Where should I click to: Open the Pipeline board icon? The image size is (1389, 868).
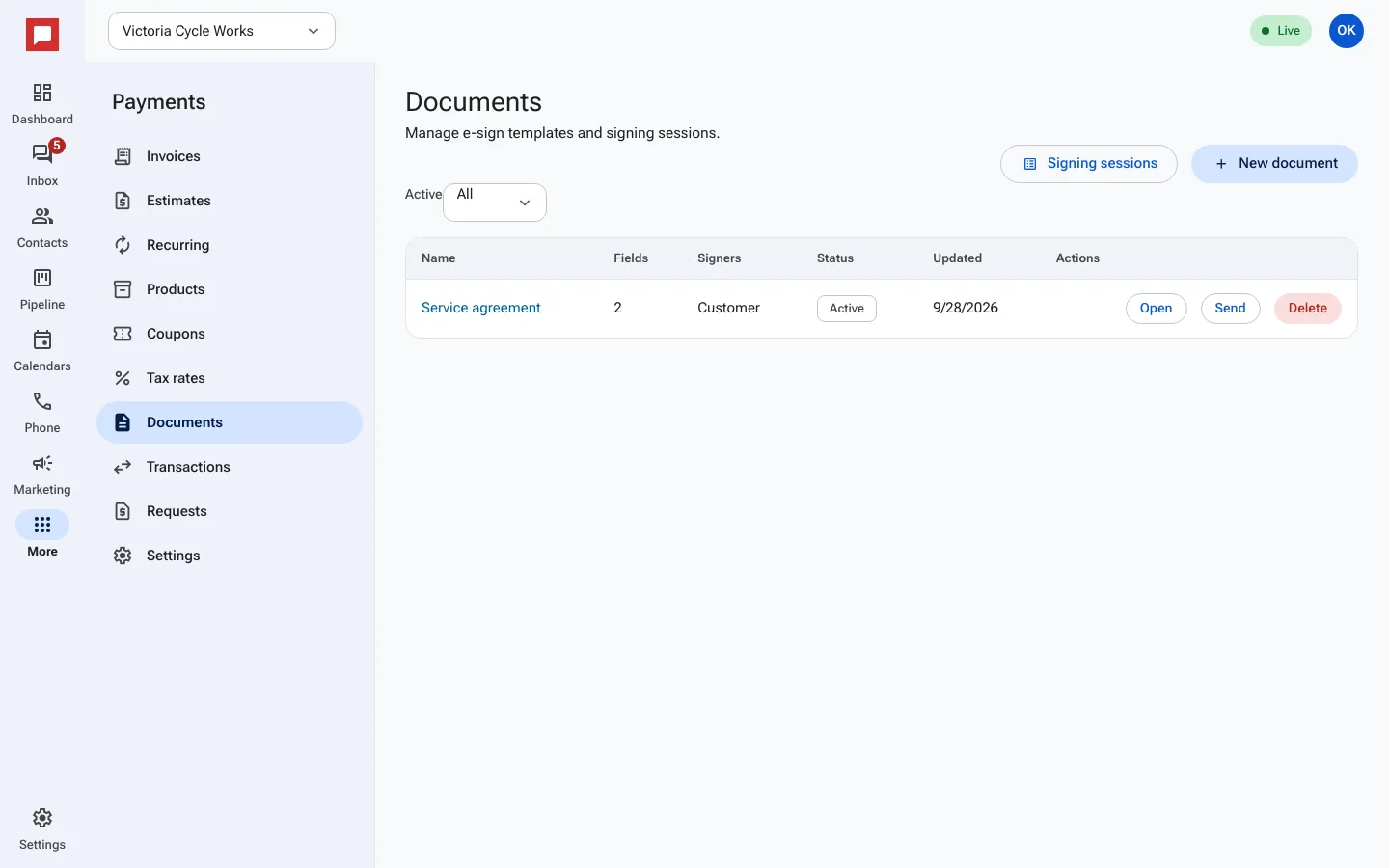tap(42, 278)
